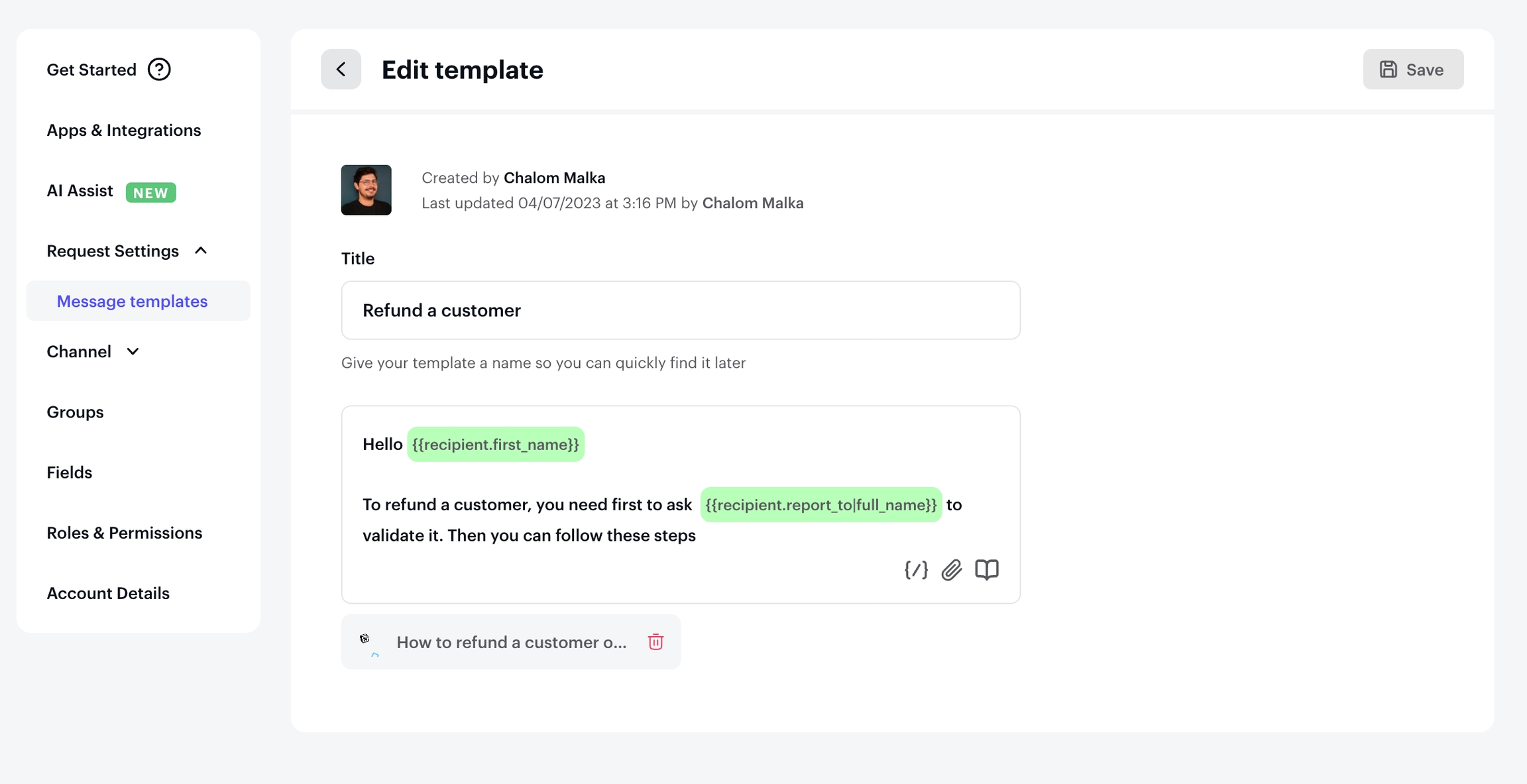Click the paperclip attachment icon
The image size is (1527, 784).
951,570
